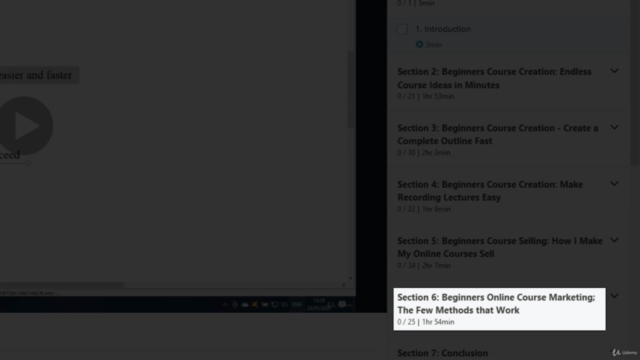
Task: Click the course sidebar vertical scrollbar
Action: 635,82
